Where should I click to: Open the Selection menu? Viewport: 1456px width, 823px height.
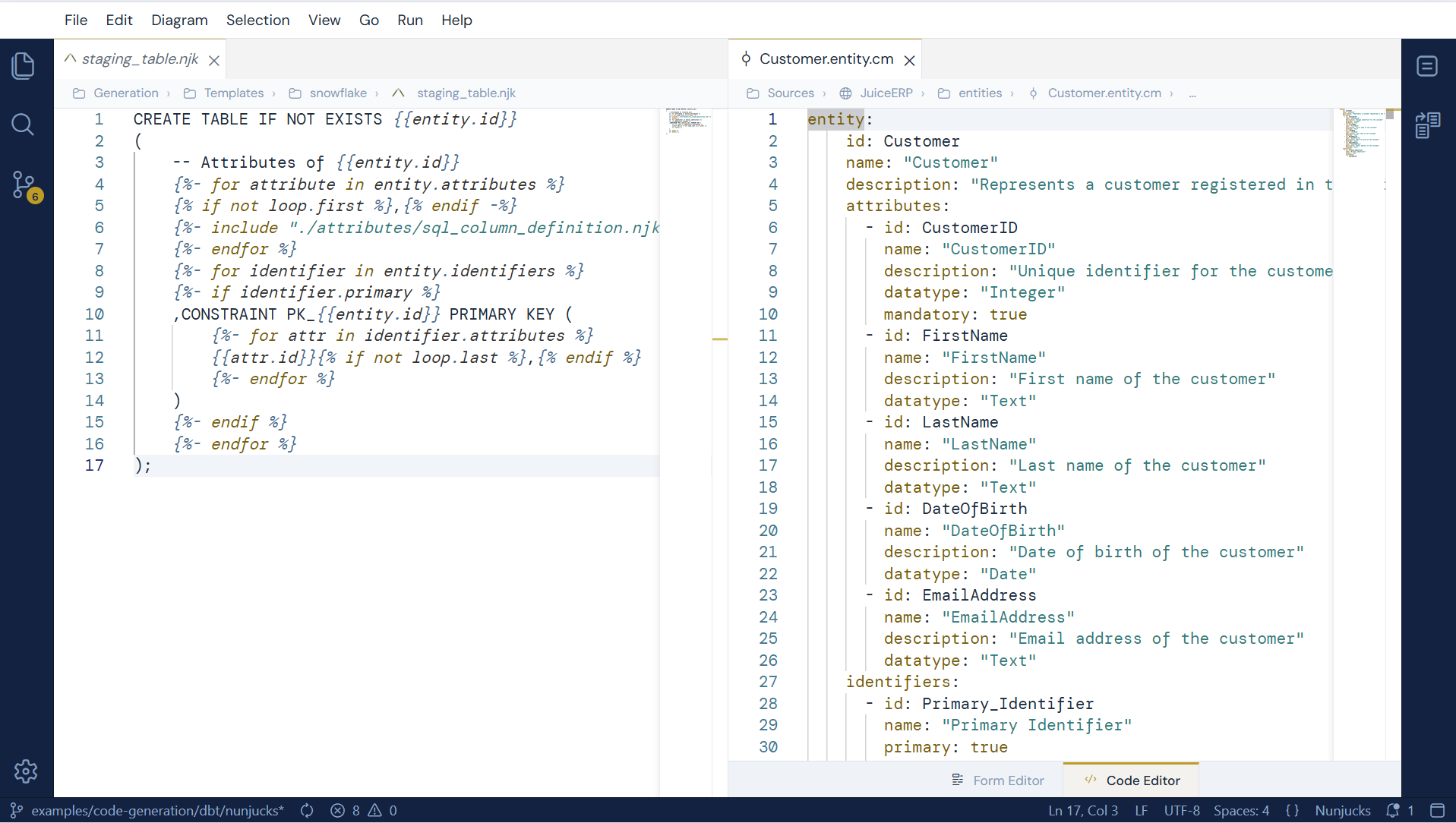pos(257,20)
